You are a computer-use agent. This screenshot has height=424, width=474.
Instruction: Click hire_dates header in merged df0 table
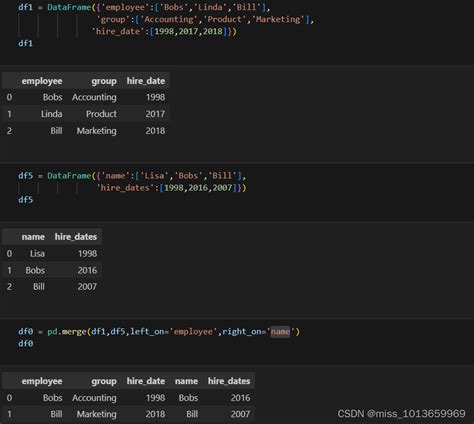point(229,381)
